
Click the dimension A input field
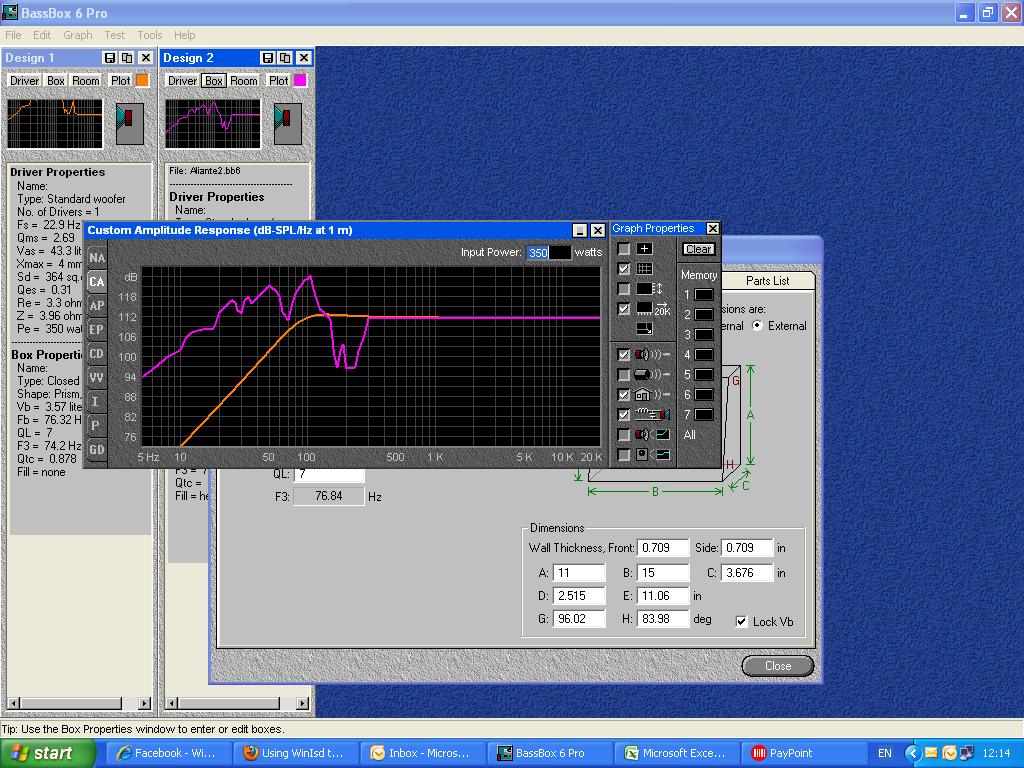click(x=579, y=573)
